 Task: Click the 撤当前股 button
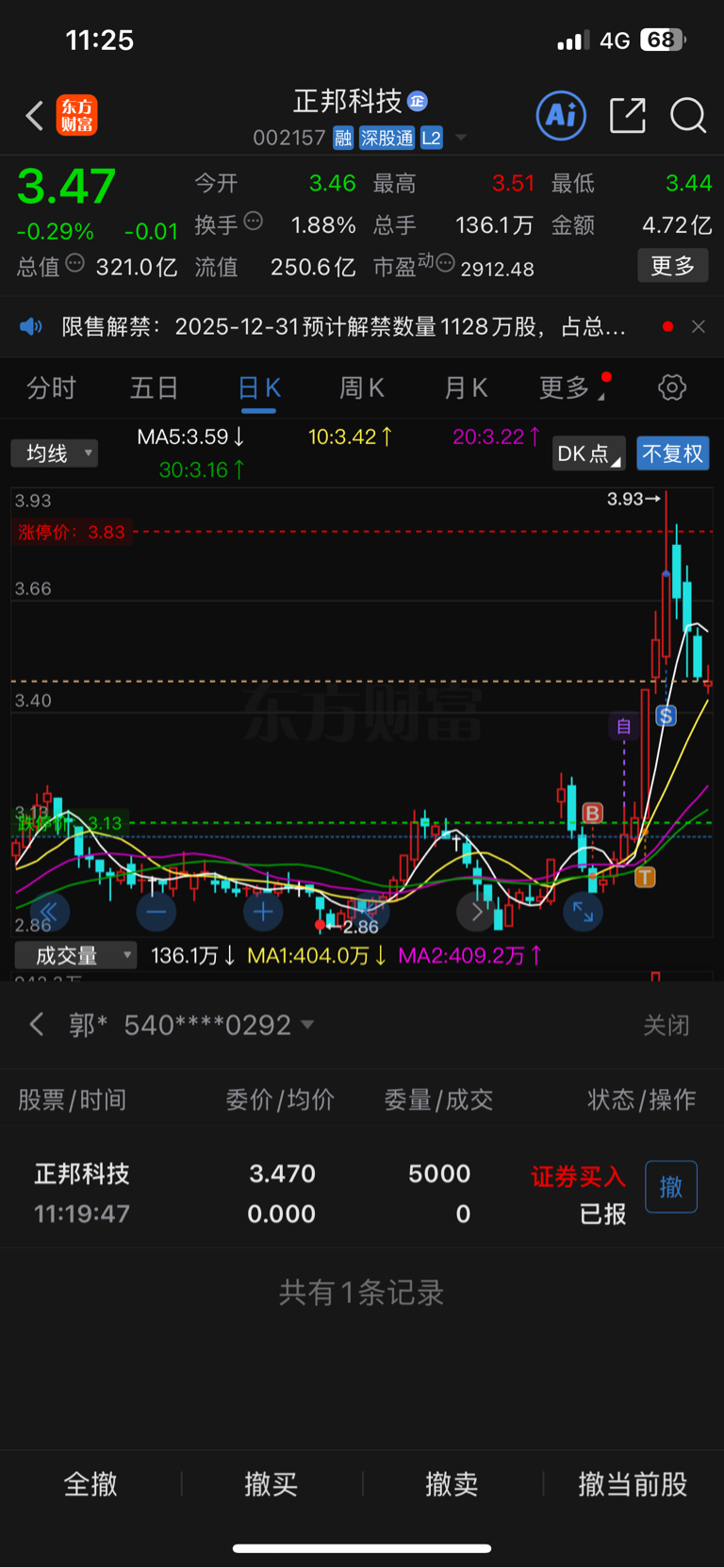click(633, 1484)
